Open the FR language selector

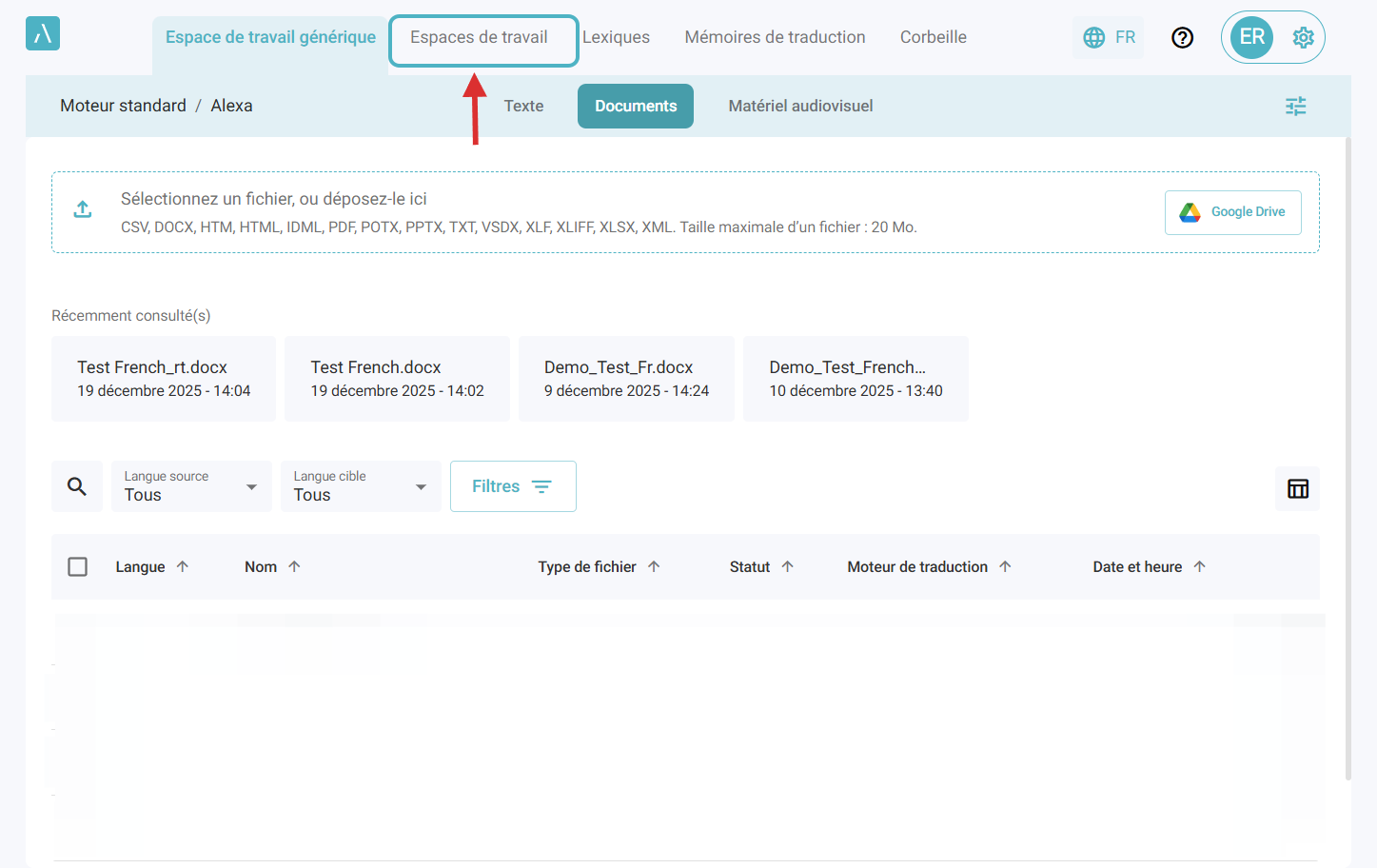coord(1109,37)
